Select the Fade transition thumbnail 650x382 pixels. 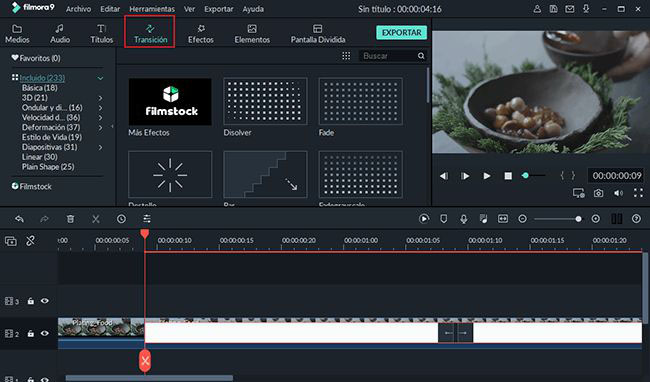(361, 102)
